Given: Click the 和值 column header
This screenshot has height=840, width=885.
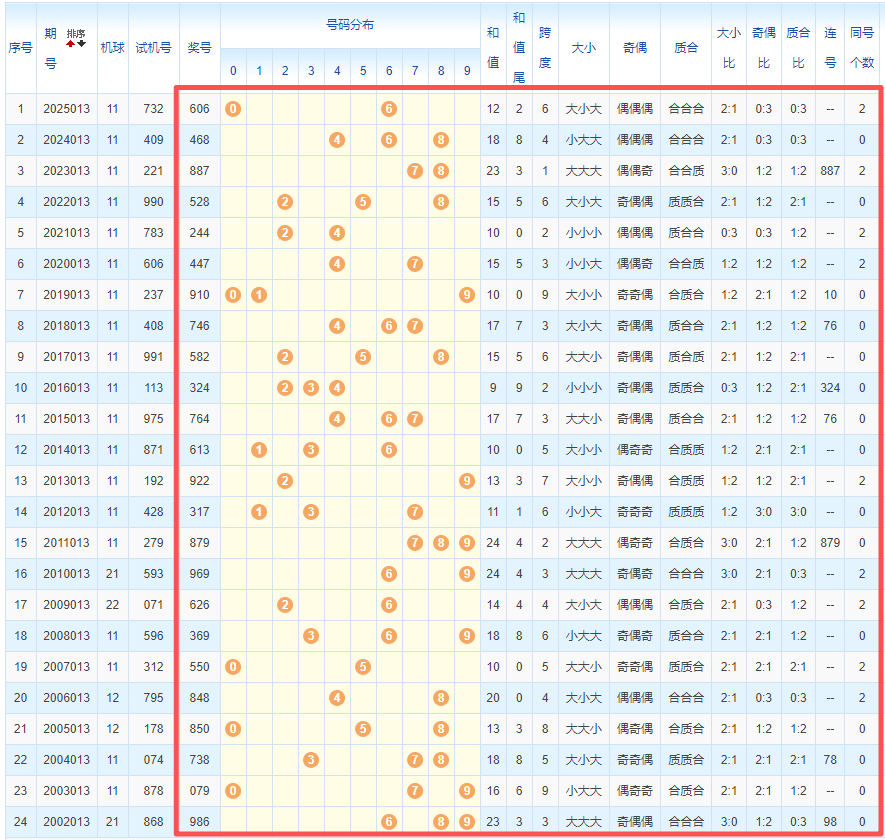Looking at the screenshot, I should tap(493, 47).
